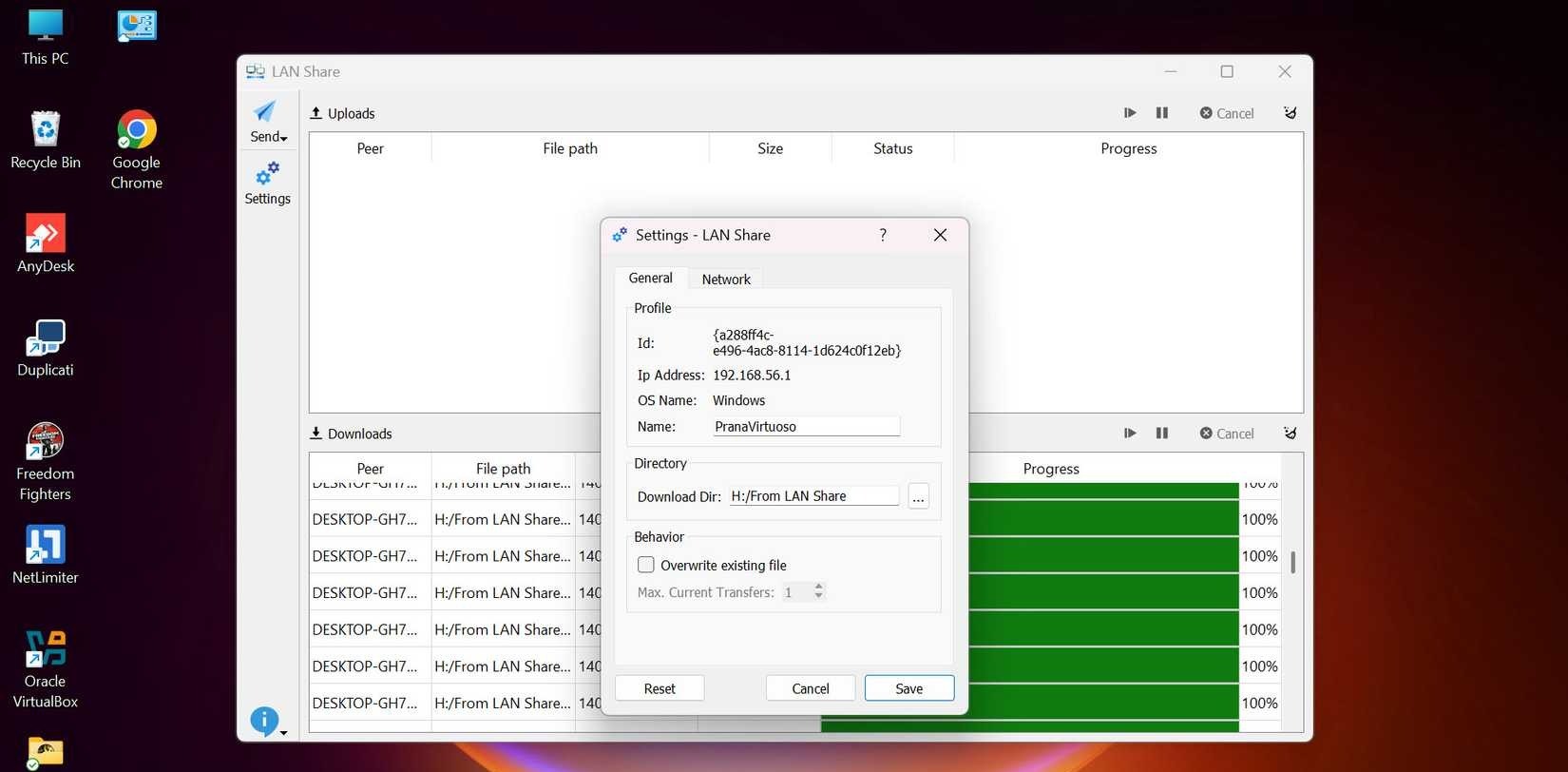The height and width of the screenshot is (772, 1568).
Task: Open the Send menu in the sidebar
Action: pyautogui.click(x=268, y=122)
